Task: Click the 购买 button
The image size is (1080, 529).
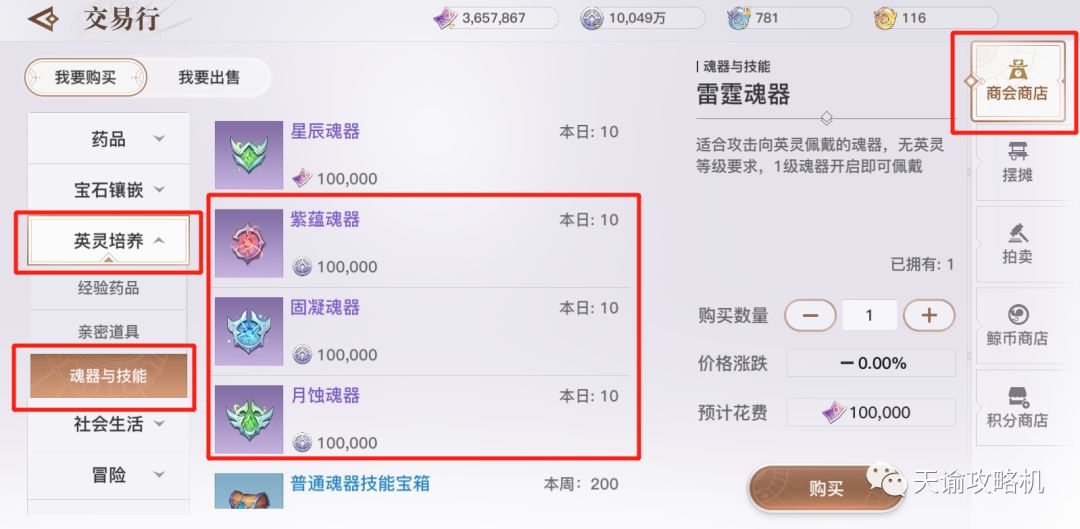Action: tap(826, 489)
